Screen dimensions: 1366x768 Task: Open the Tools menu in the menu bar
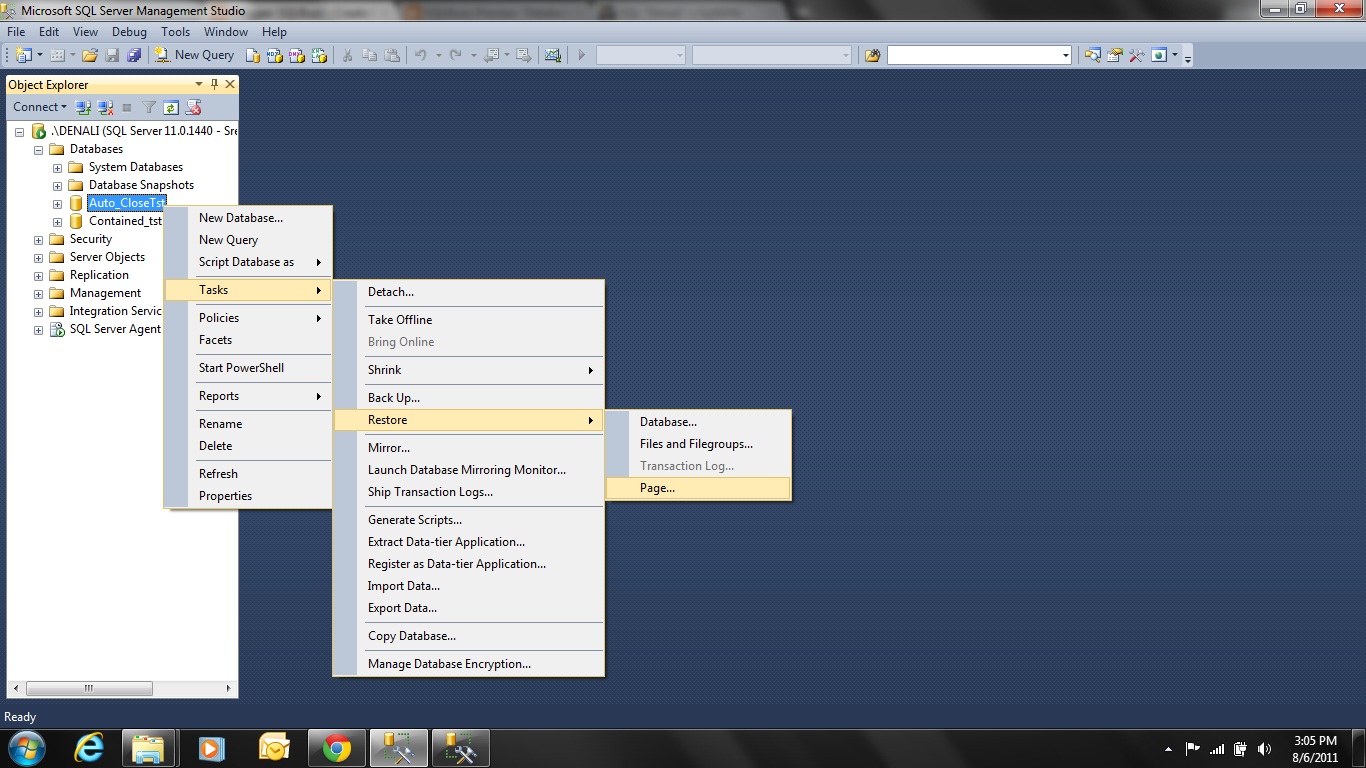(175, 32)
